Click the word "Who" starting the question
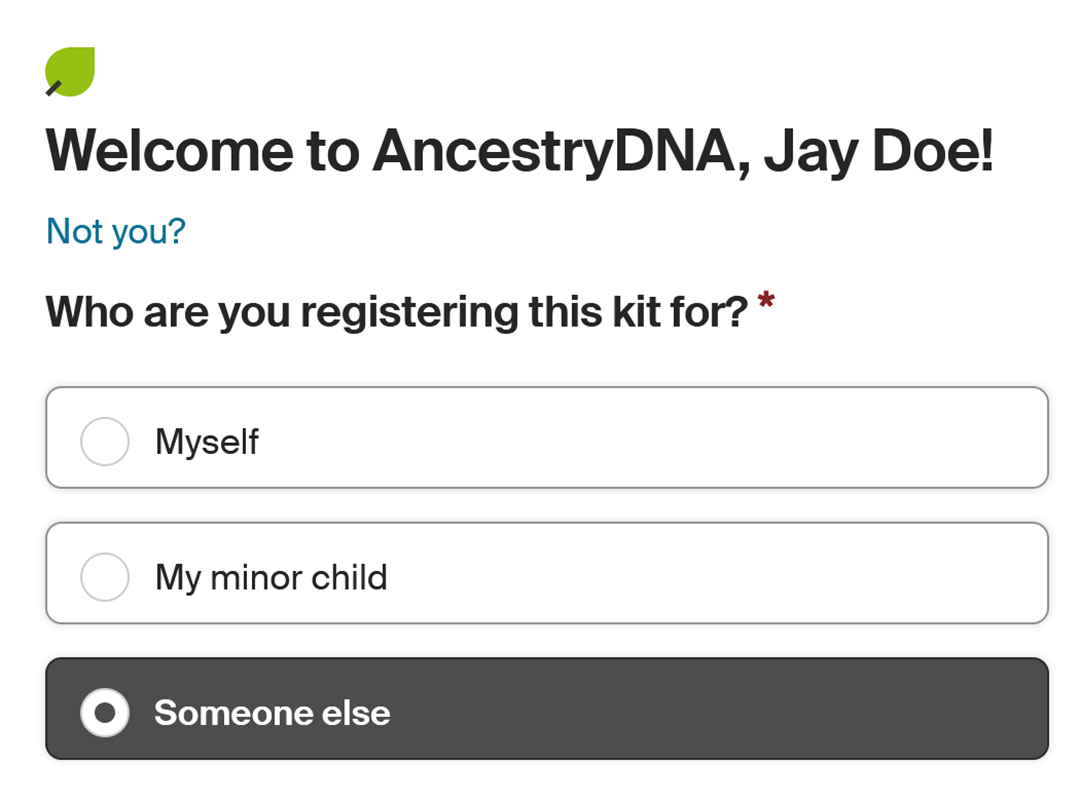This screenshot has height=802, width=1081. pyautogui.click(x=89, y=312)
